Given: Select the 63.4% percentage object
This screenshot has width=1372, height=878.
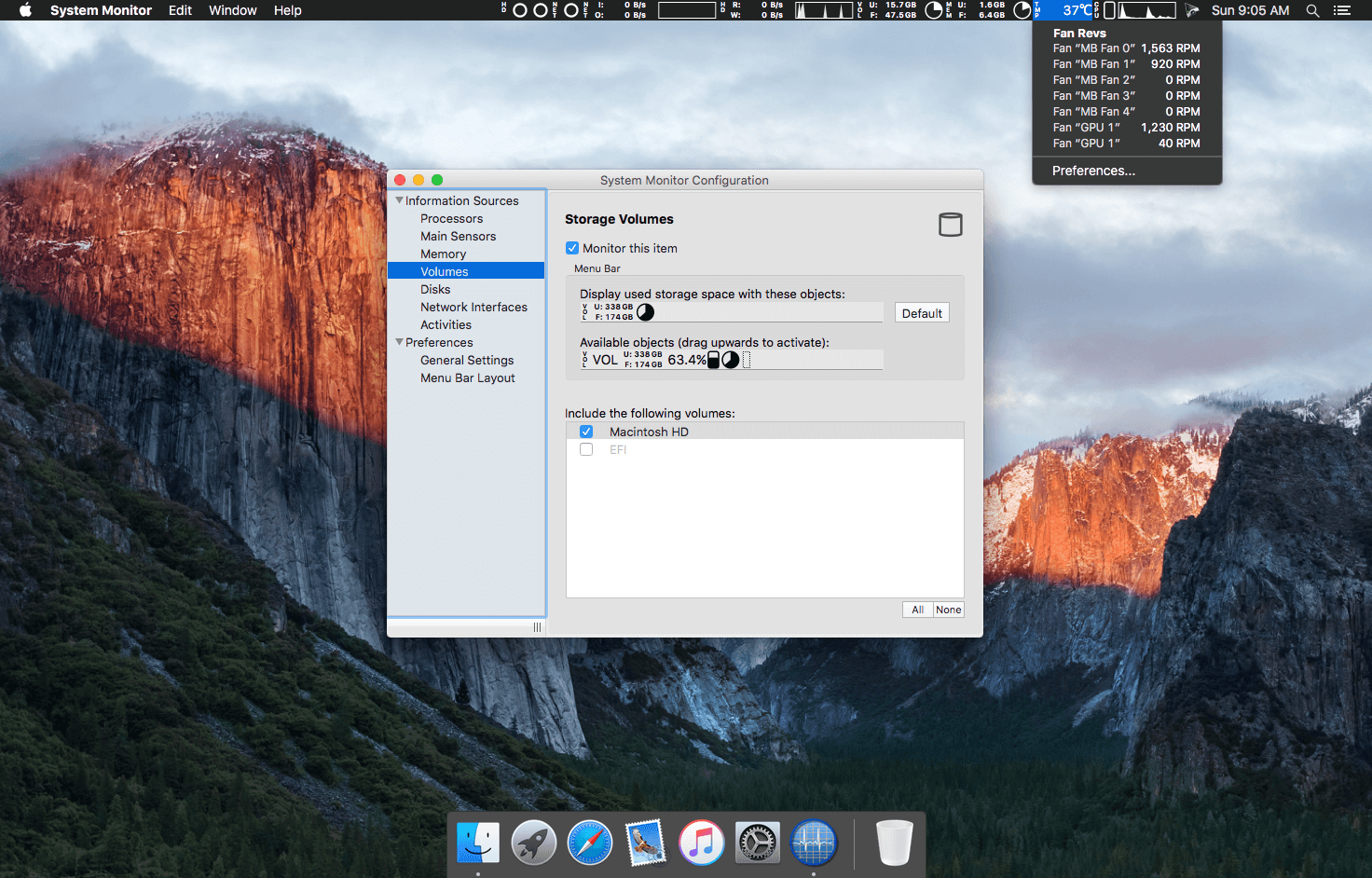Looking at the screenshot, I should (x=687, y=360).
